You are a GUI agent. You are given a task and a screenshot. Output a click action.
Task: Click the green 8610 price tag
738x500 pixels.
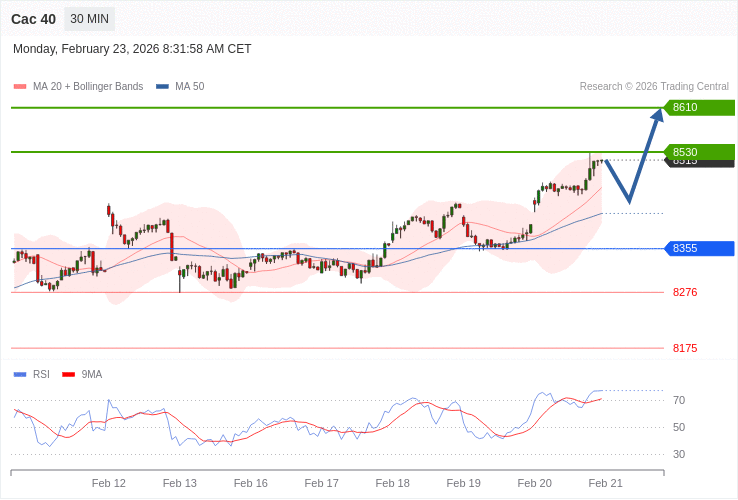coord(699,108)
